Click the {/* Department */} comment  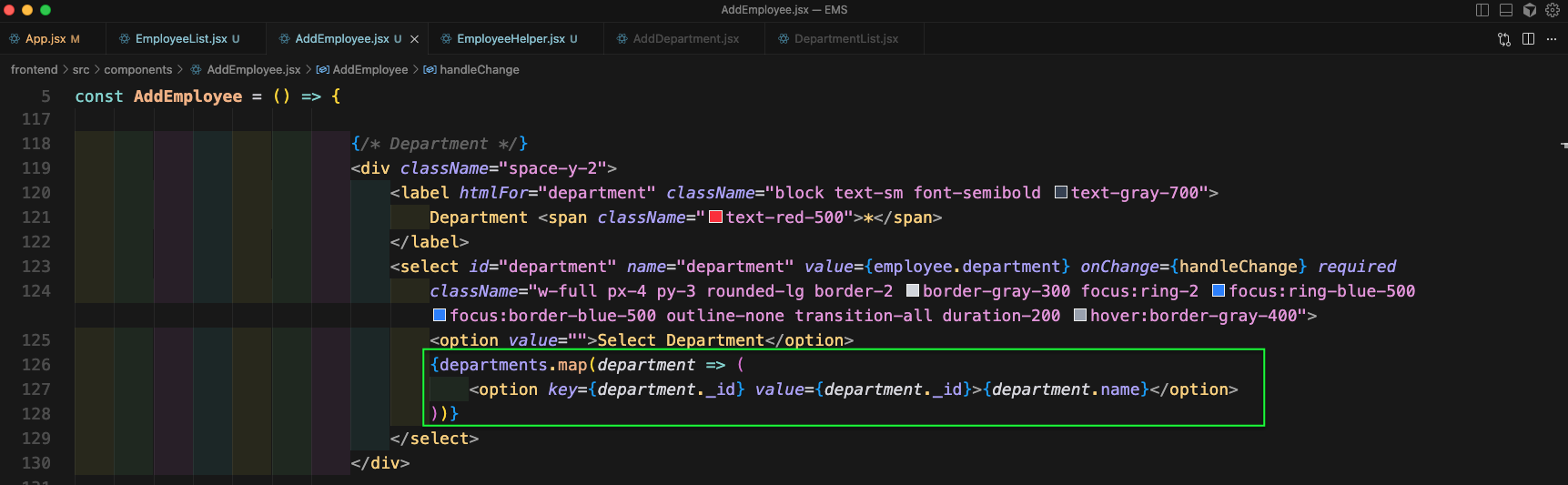point(440,144)
